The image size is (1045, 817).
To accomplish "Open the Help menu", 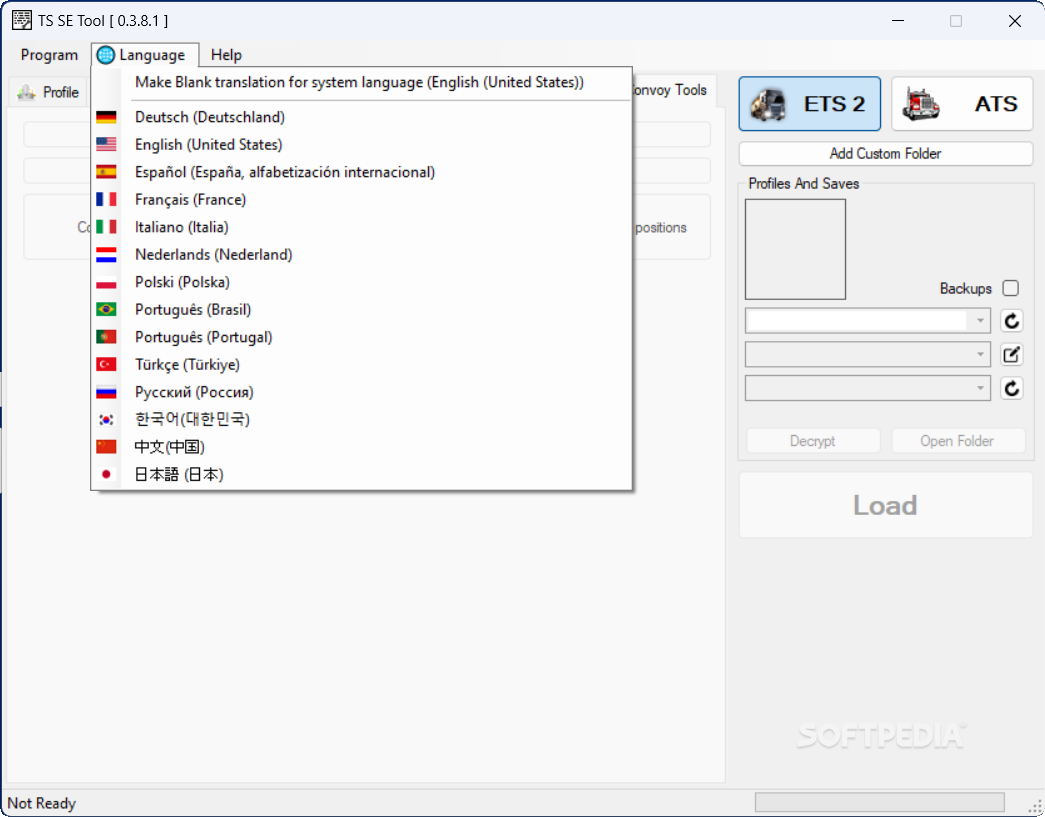I will coord(226,55).
